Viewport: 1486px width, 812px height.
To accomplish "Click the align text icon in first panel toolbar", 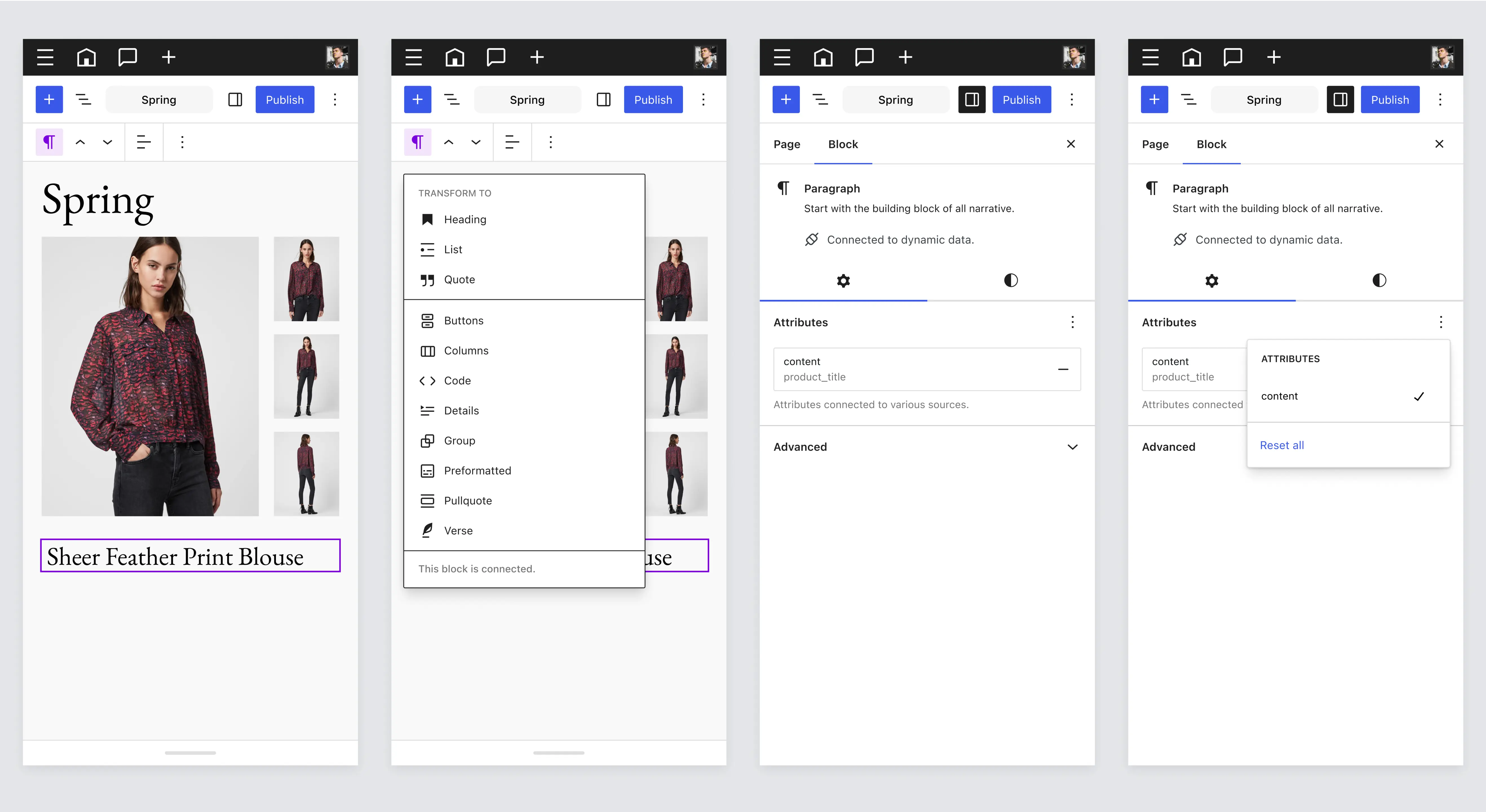I will (x=144, y=142).
